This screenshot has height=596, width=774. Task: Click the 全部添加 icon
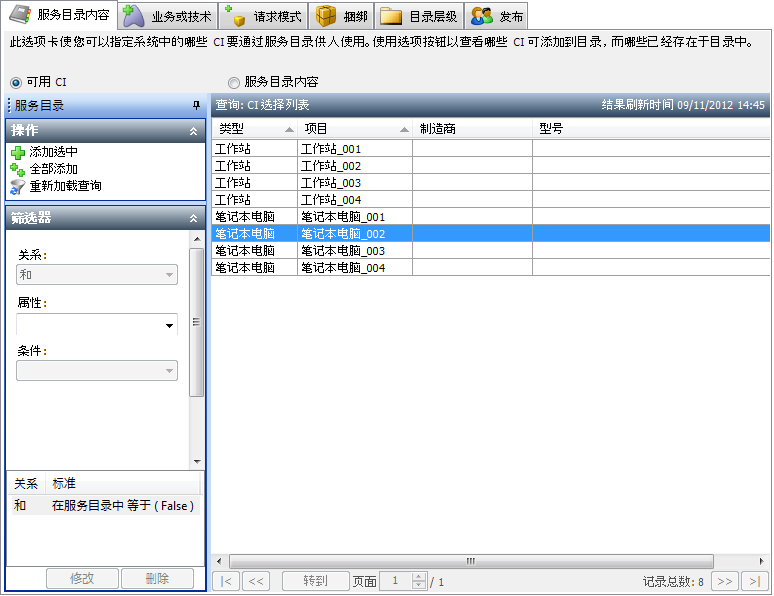pyautogui.click(x=17, y=169)
